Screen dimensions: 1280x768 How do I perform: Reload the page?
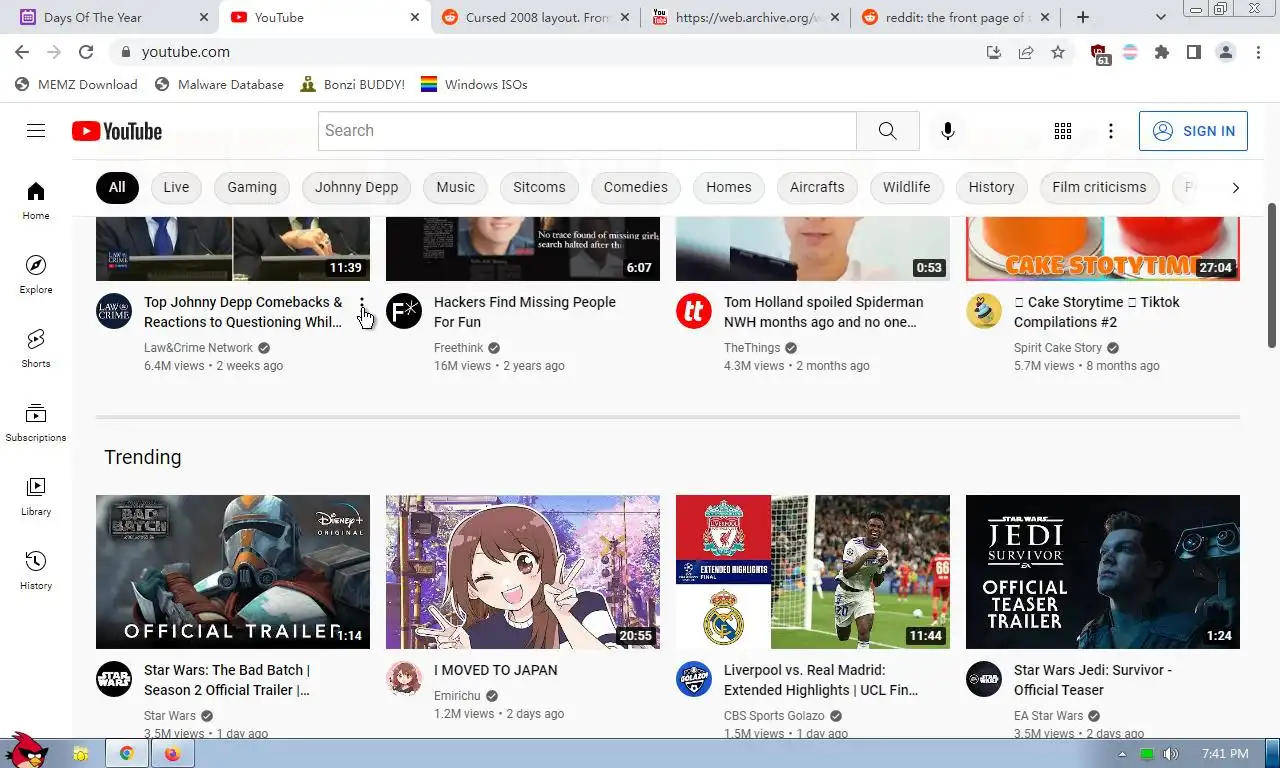pos(86,52)
